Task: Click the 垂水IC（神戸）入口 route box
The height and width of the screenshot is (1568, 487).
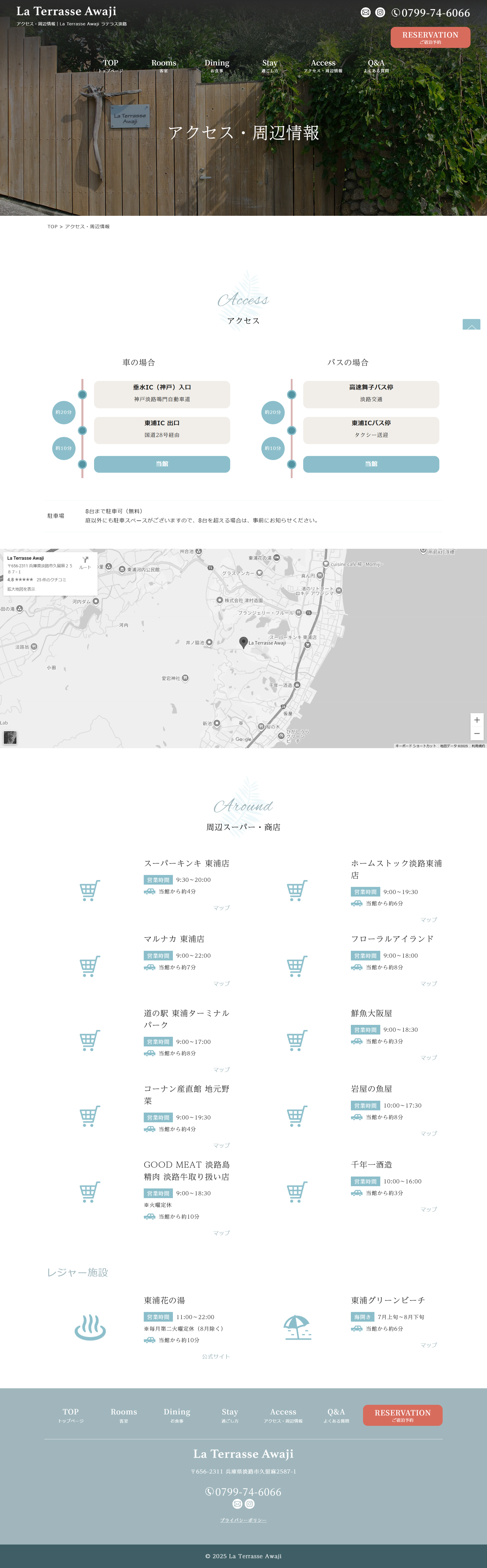Action: pyautogui.click(x=162, y=395)
